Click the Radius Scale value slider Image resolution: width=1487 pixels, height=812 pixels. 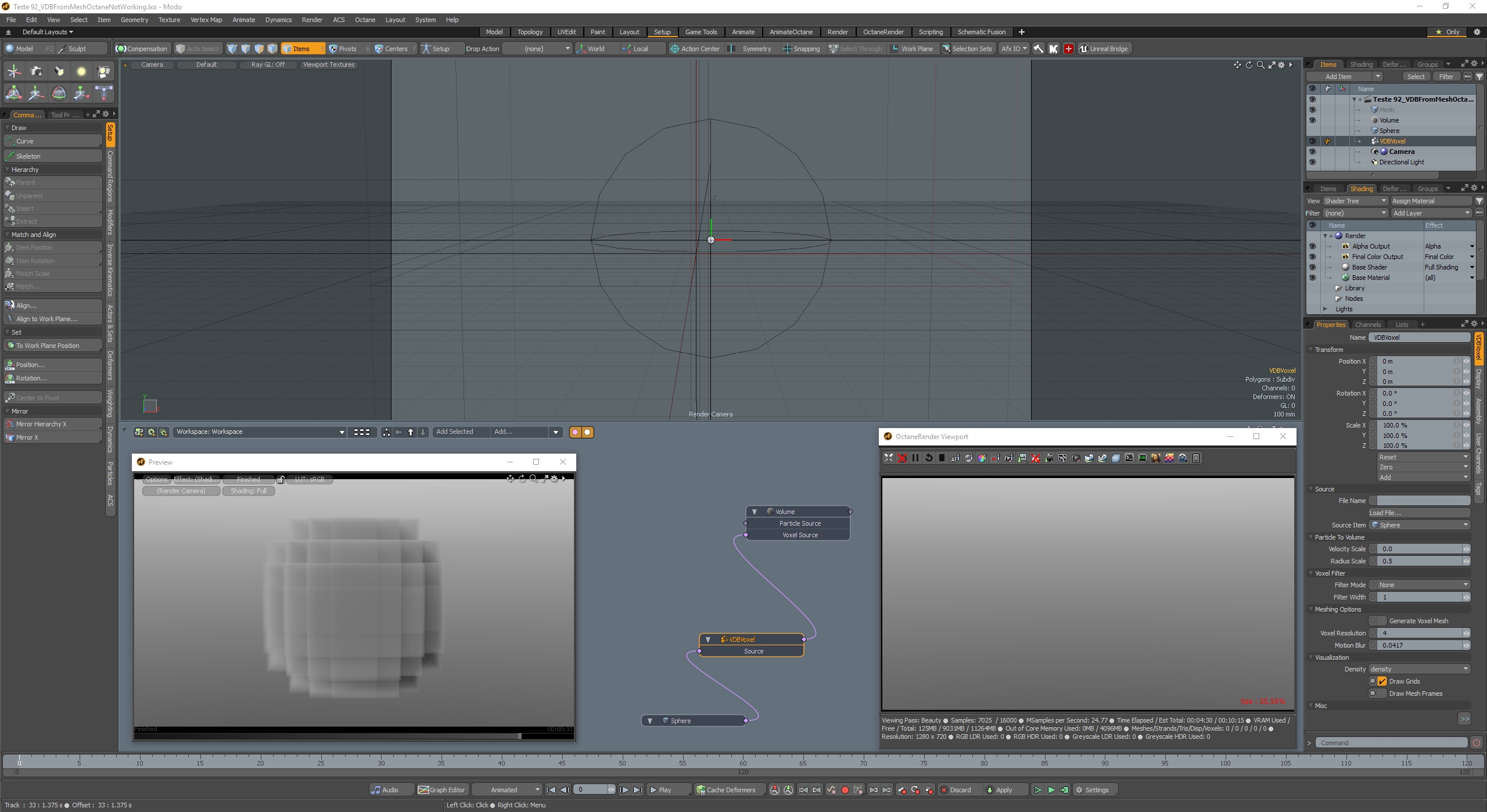(1419, 561)
